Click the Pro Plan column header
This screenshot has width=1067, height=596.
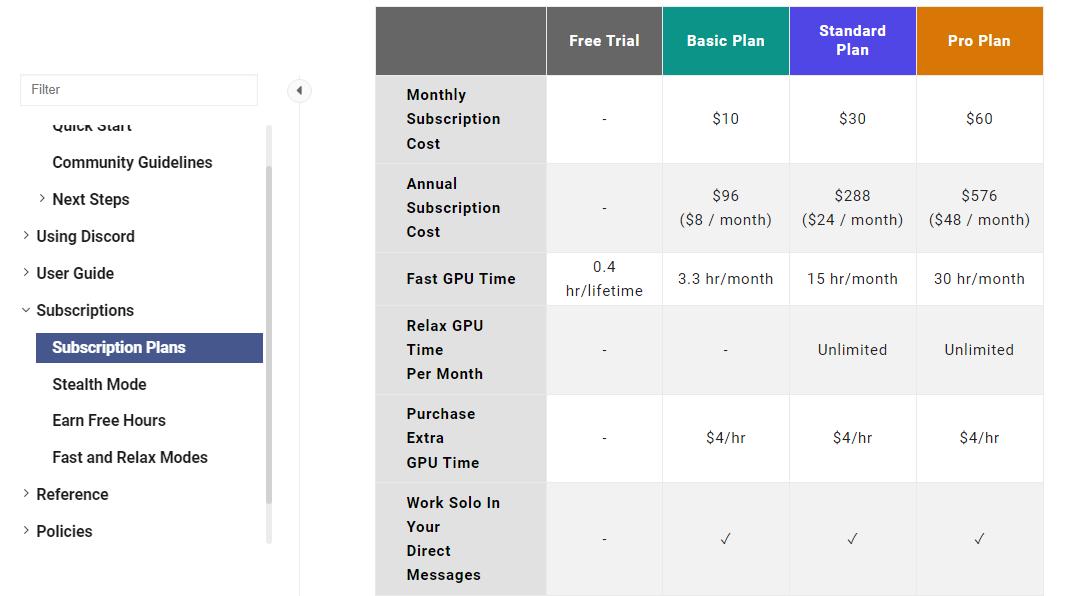tap(979, 41)
